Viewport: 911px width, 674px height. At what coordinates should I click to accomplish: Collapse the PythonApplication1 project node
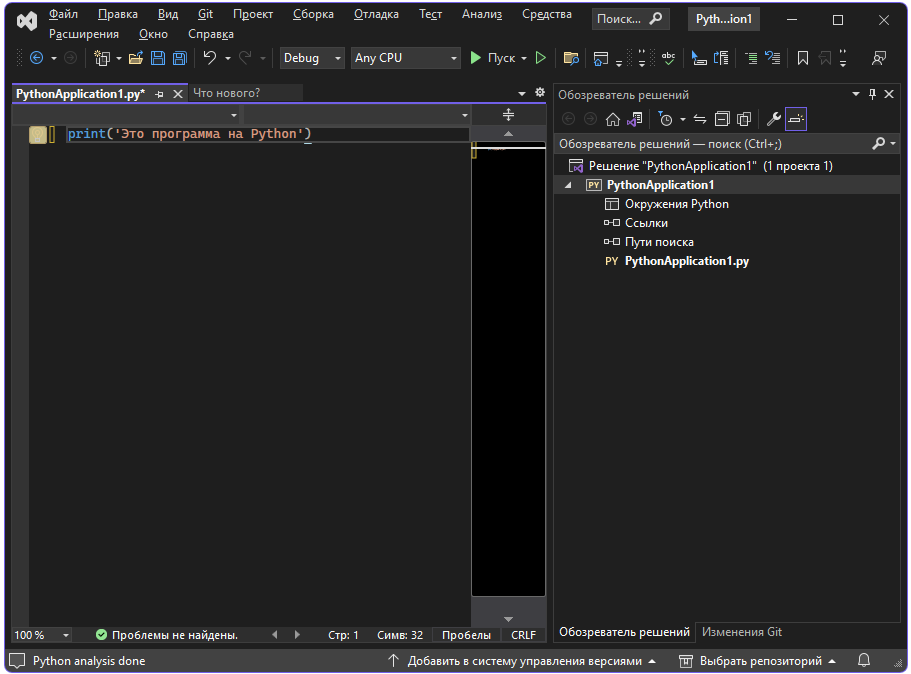pyautogui.click(x=569, y=185)
